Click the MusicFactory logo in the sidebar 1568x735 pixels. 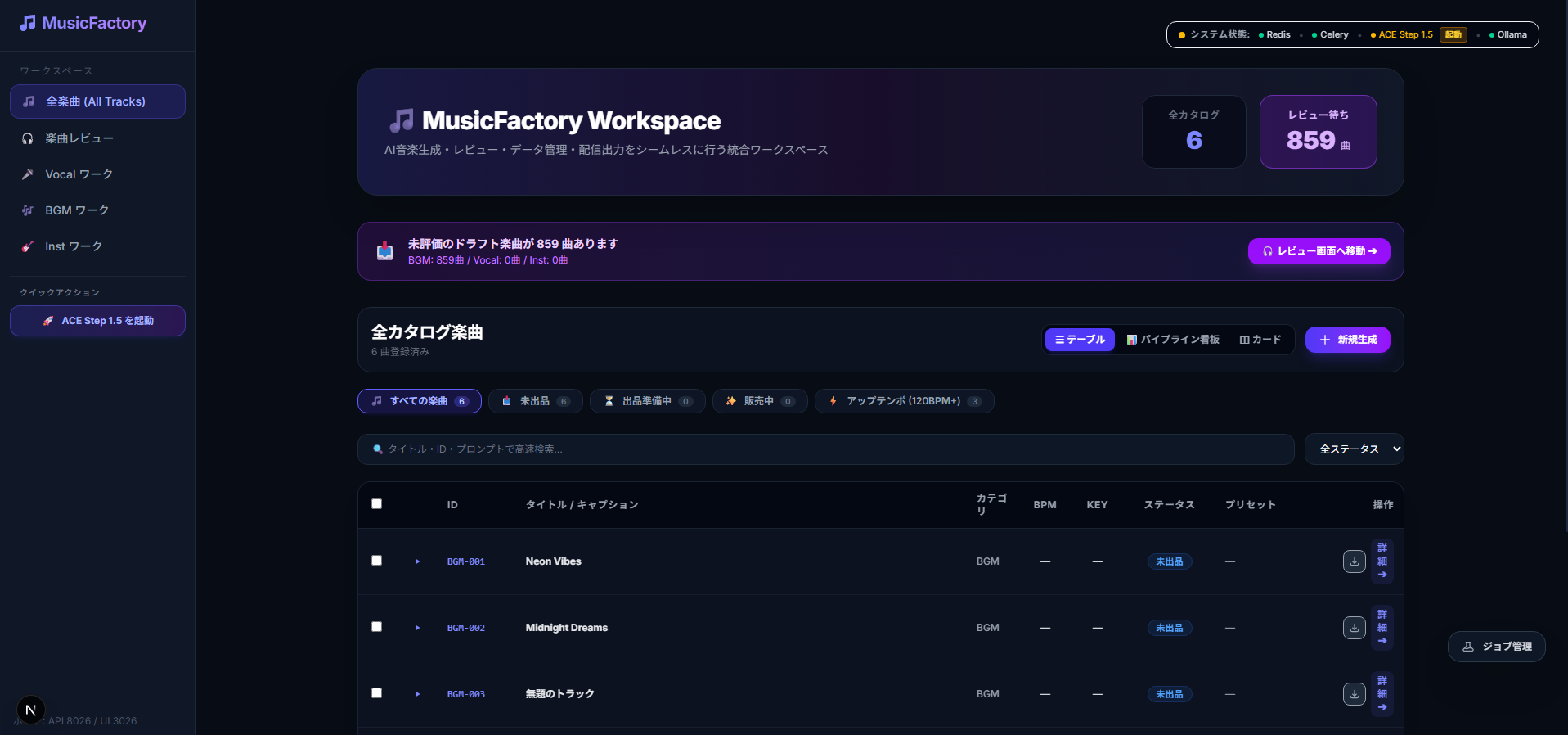(x=83, y=23)
